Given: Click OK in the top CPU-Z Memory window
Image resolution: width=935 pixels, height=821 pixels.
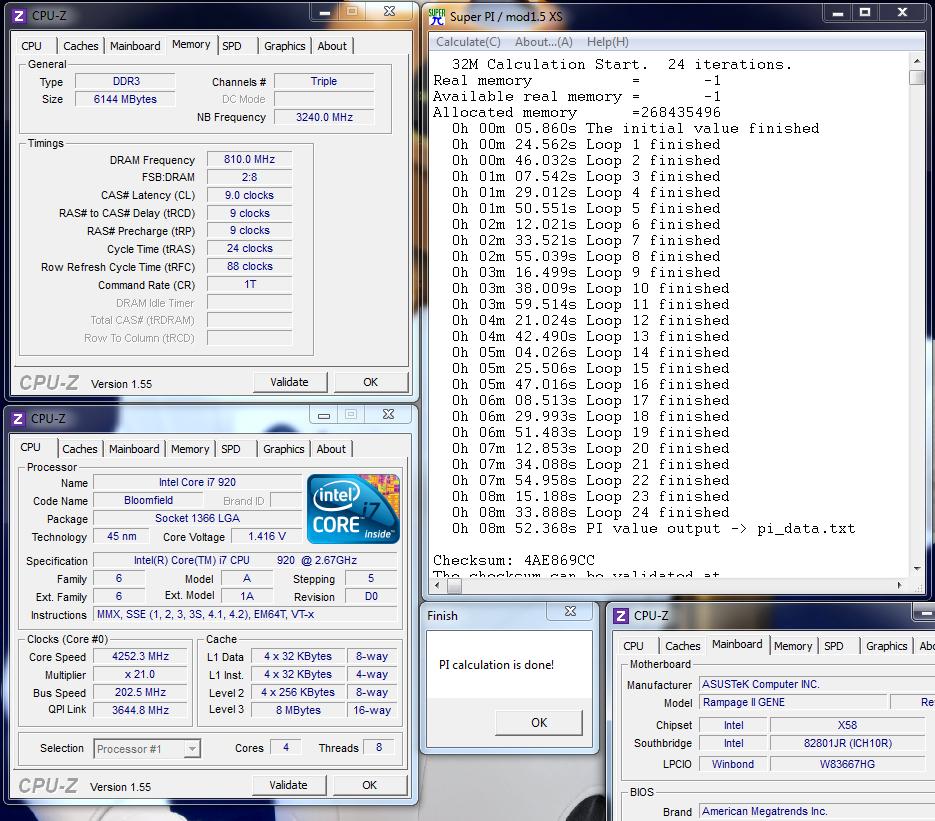Looking at the screenshot, I should click(370, 382).
